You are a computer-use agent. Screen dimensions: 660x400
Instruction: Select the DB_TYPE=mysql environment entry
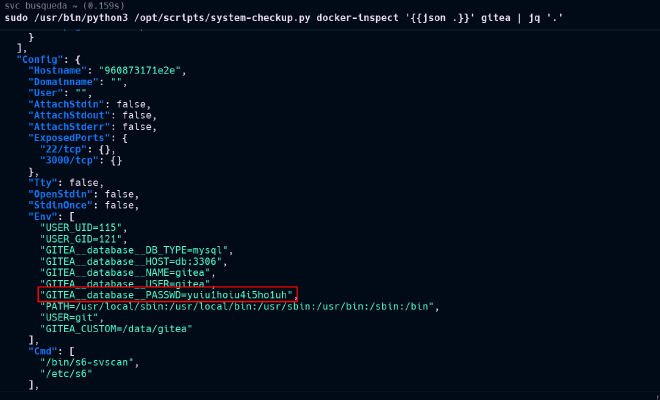136,250
